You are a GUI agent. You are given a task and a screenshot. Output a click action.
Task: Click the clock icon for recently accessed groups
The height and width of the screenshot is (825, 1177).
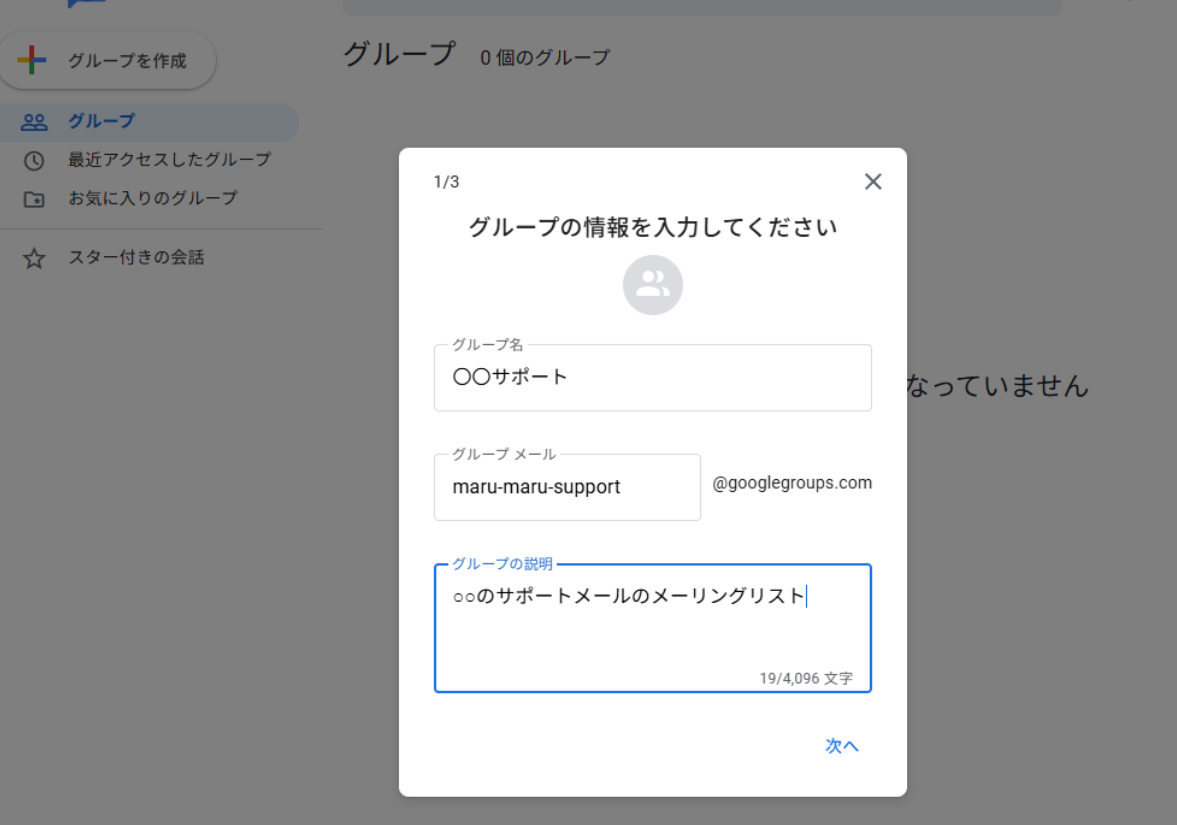34,160
